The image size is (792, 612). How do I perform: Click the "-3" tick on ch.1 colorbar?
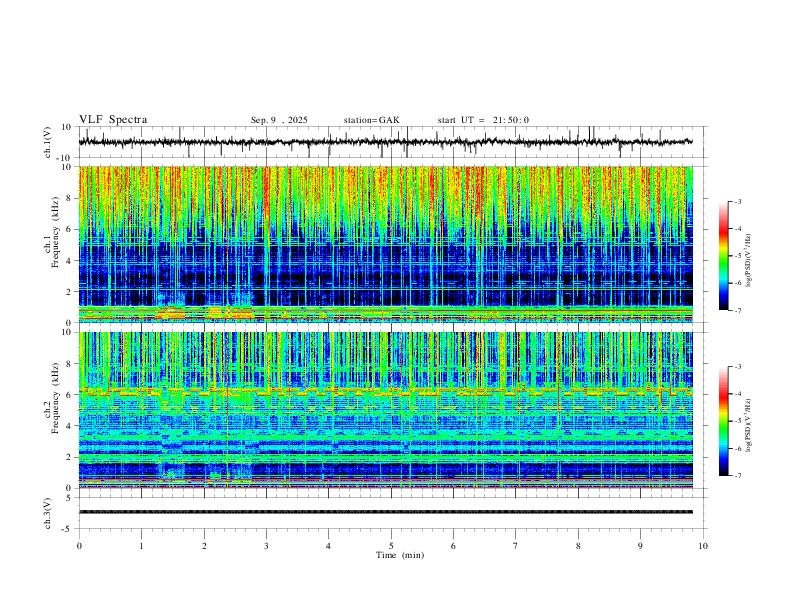[738, 201]
